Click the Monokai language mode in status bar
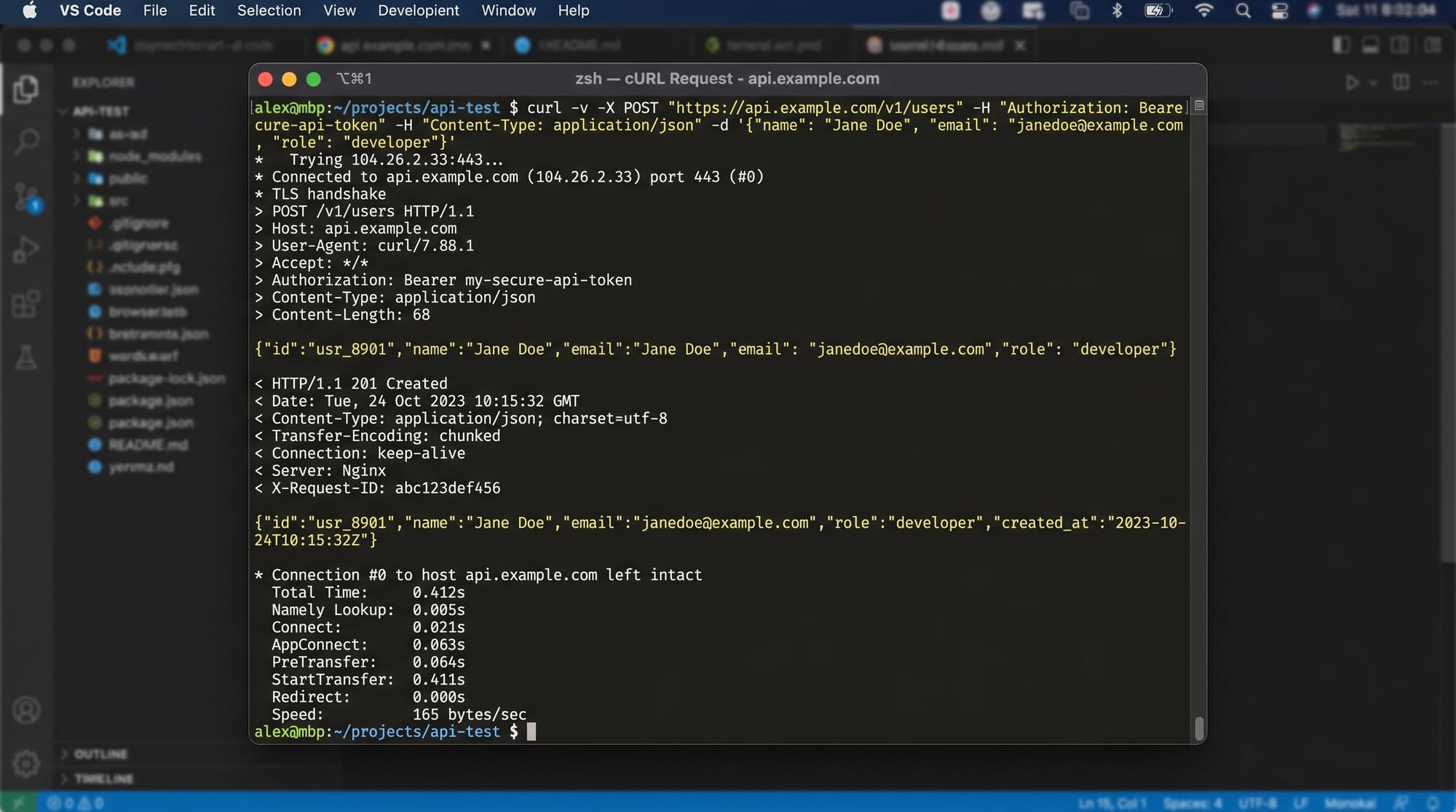 click(x=1350, y=803)
